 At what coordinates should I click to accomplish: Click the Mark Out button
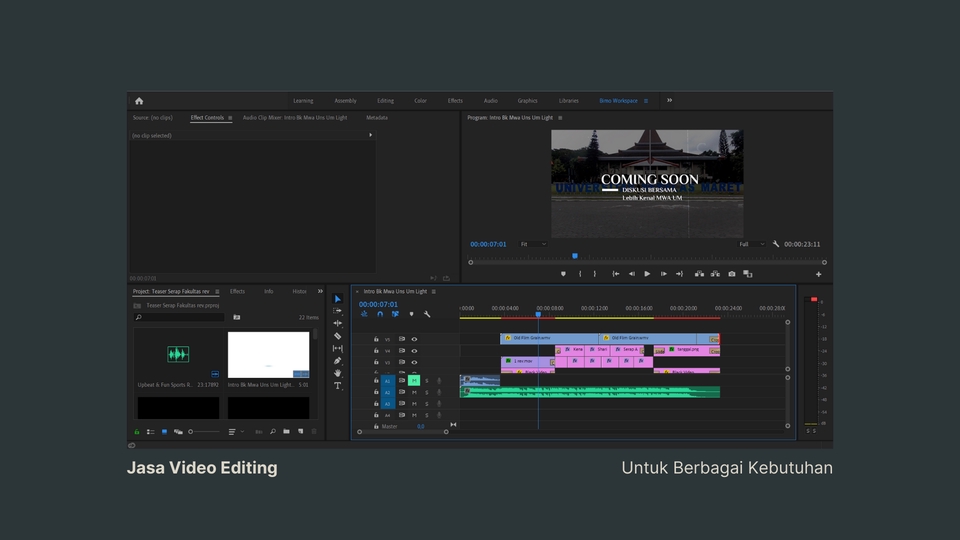click(594, 274)
